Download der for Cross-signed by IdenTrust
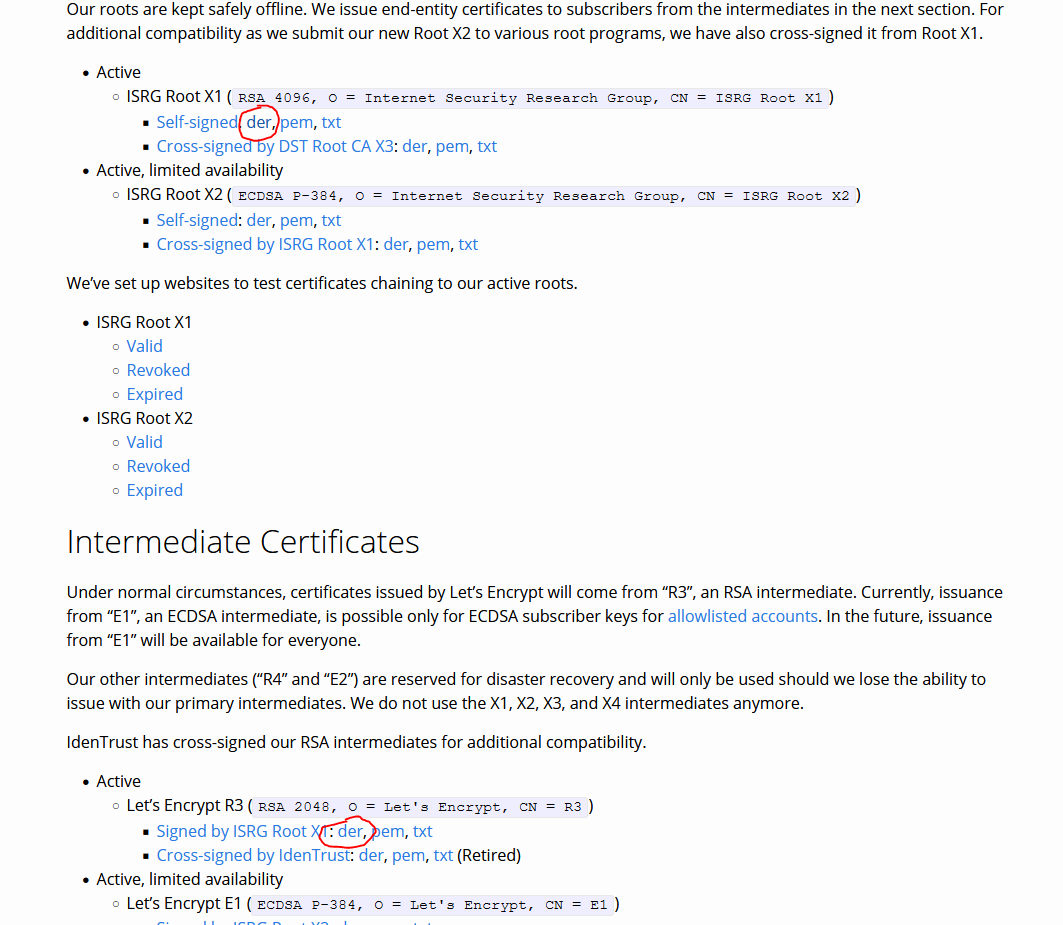Screen dimensions: 1063x925 (x=372, y=855)
